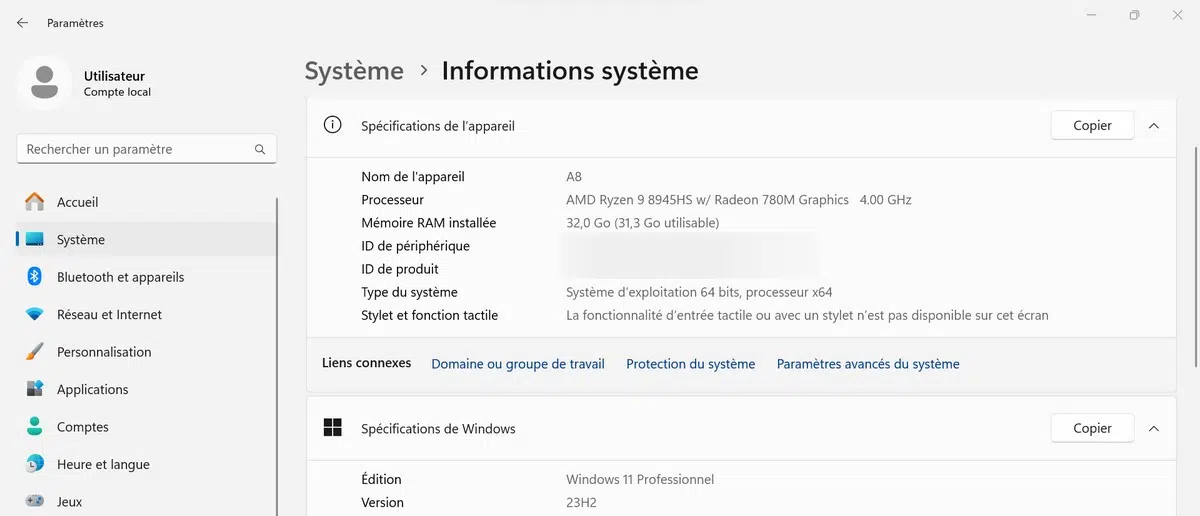Click the Accueil home icon
Screen dimensions: 1200x516
coord(35,202)
